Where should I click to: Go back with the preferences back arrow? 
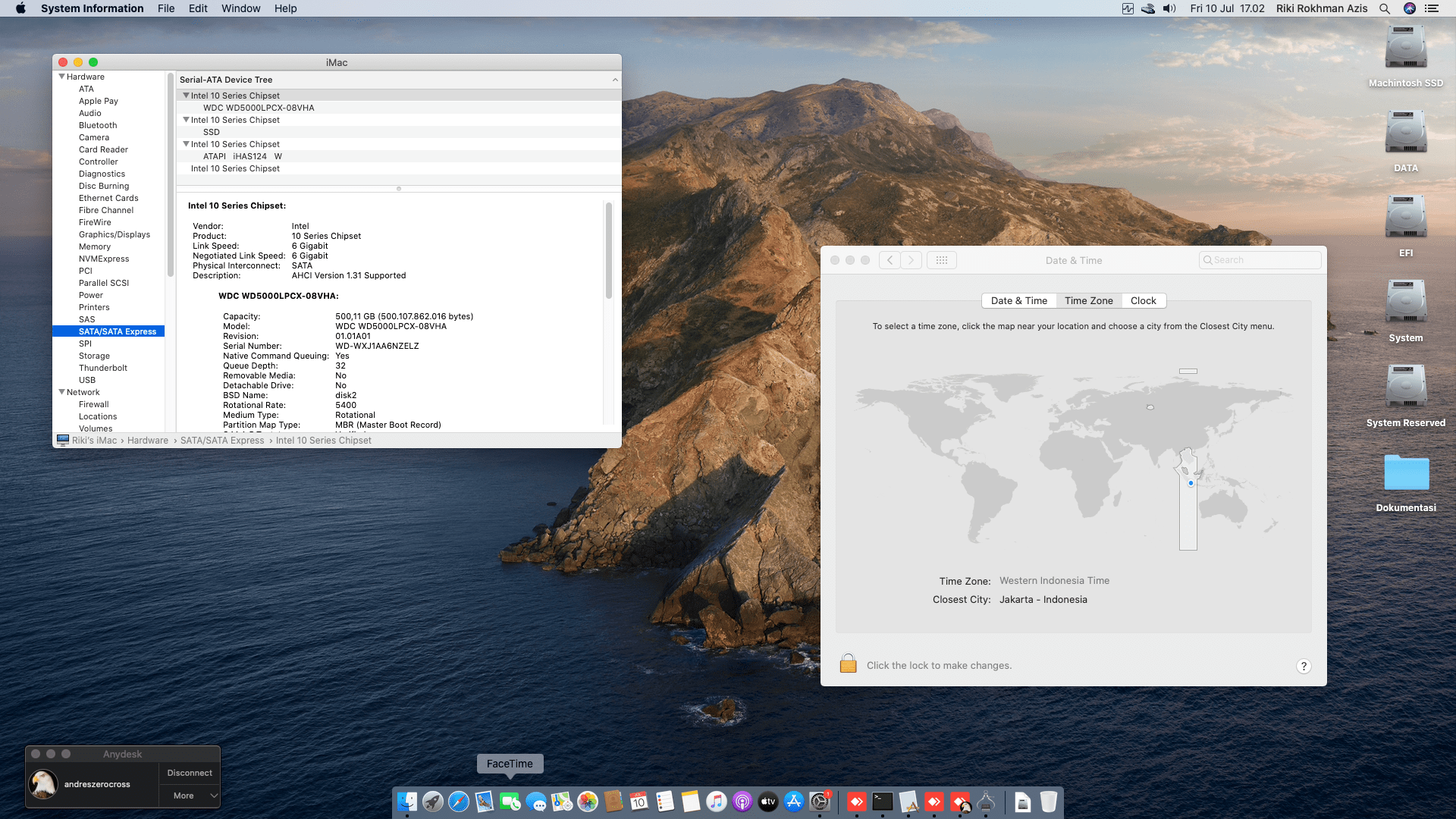890,260
